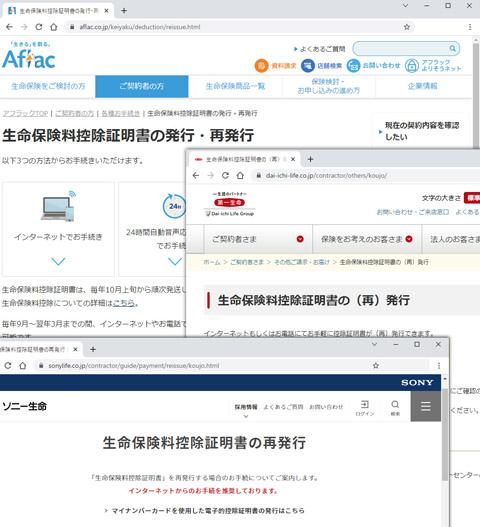Click the SONY logo in blue header
Screen dimensions: 480x527
tap(417, 382)
